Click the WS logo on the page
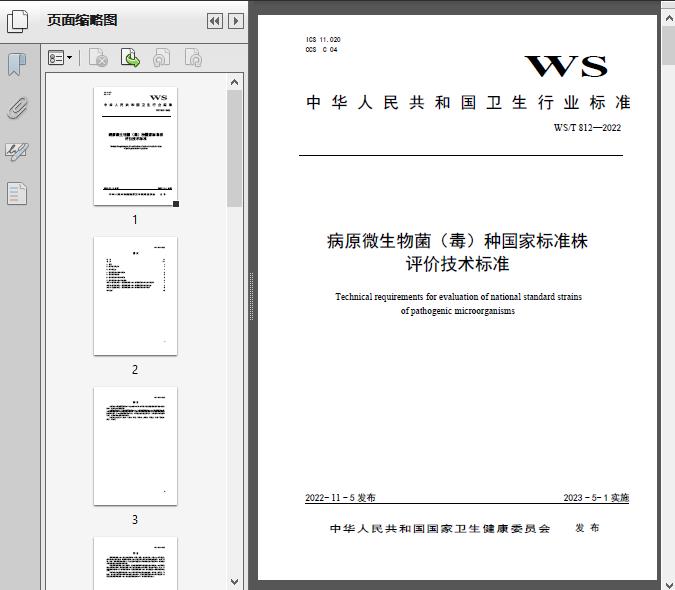This screenshot has width=675, height=590. point(566,66)
